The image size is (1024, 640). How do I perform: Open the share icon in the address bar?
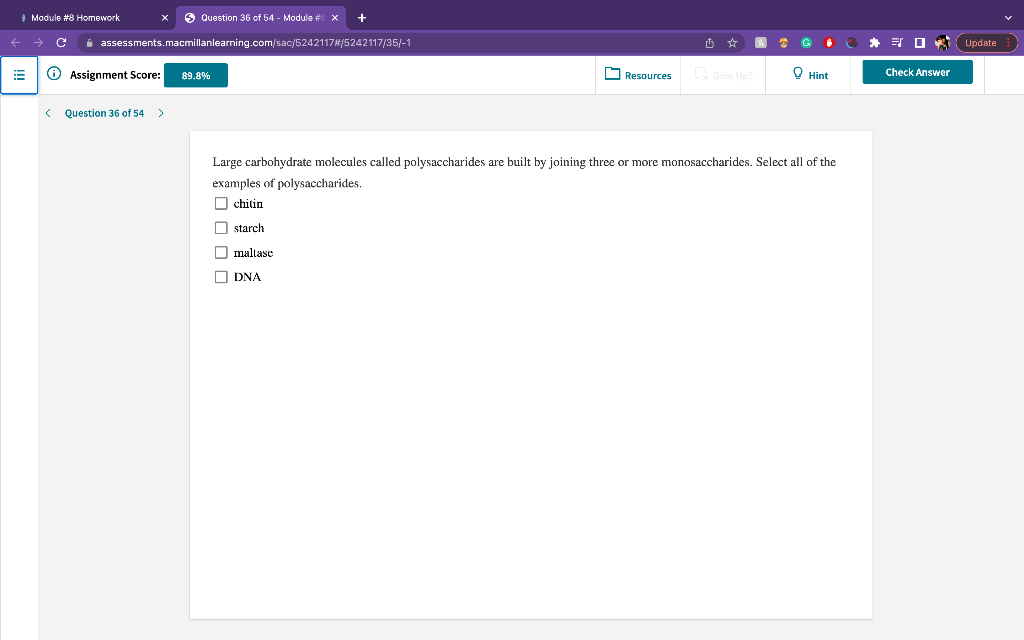[709, 43]
